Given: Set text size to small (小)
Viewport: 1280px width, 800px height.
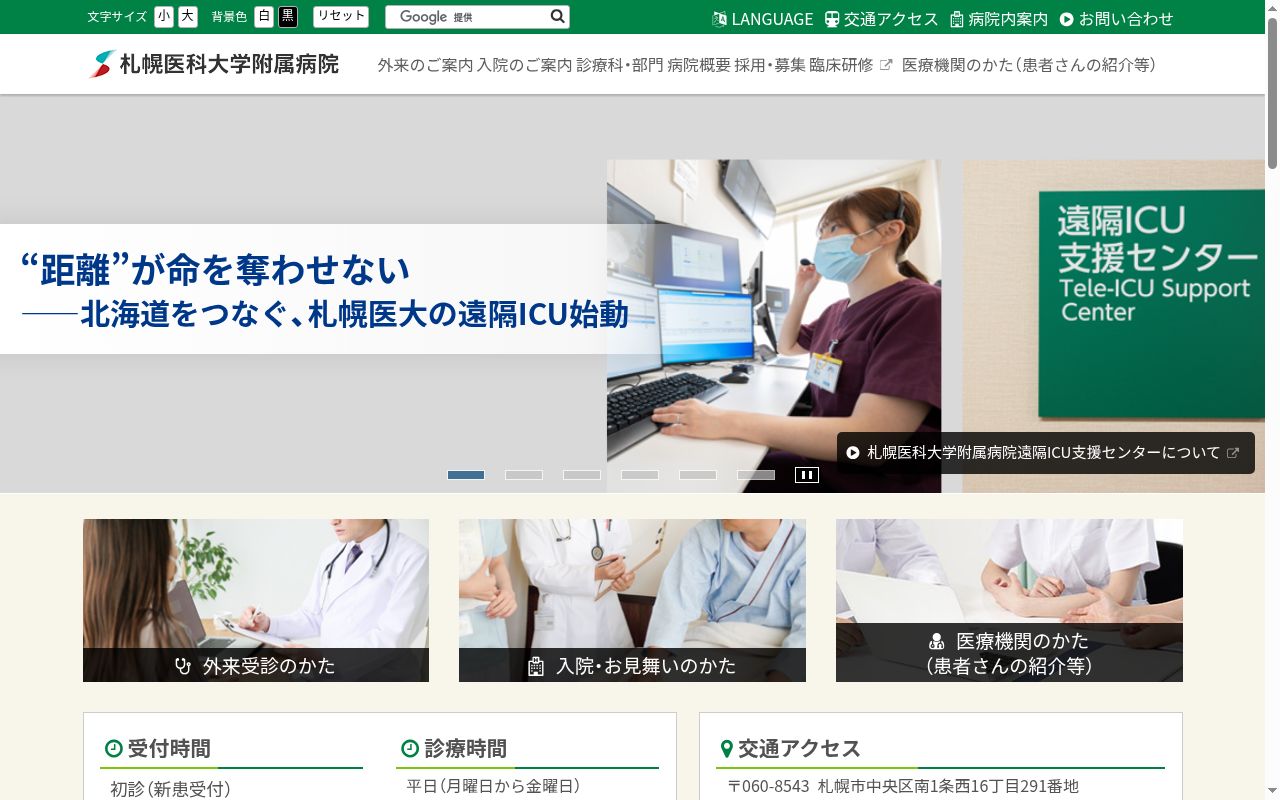Looking at the screenshot, I should point(164,17).
